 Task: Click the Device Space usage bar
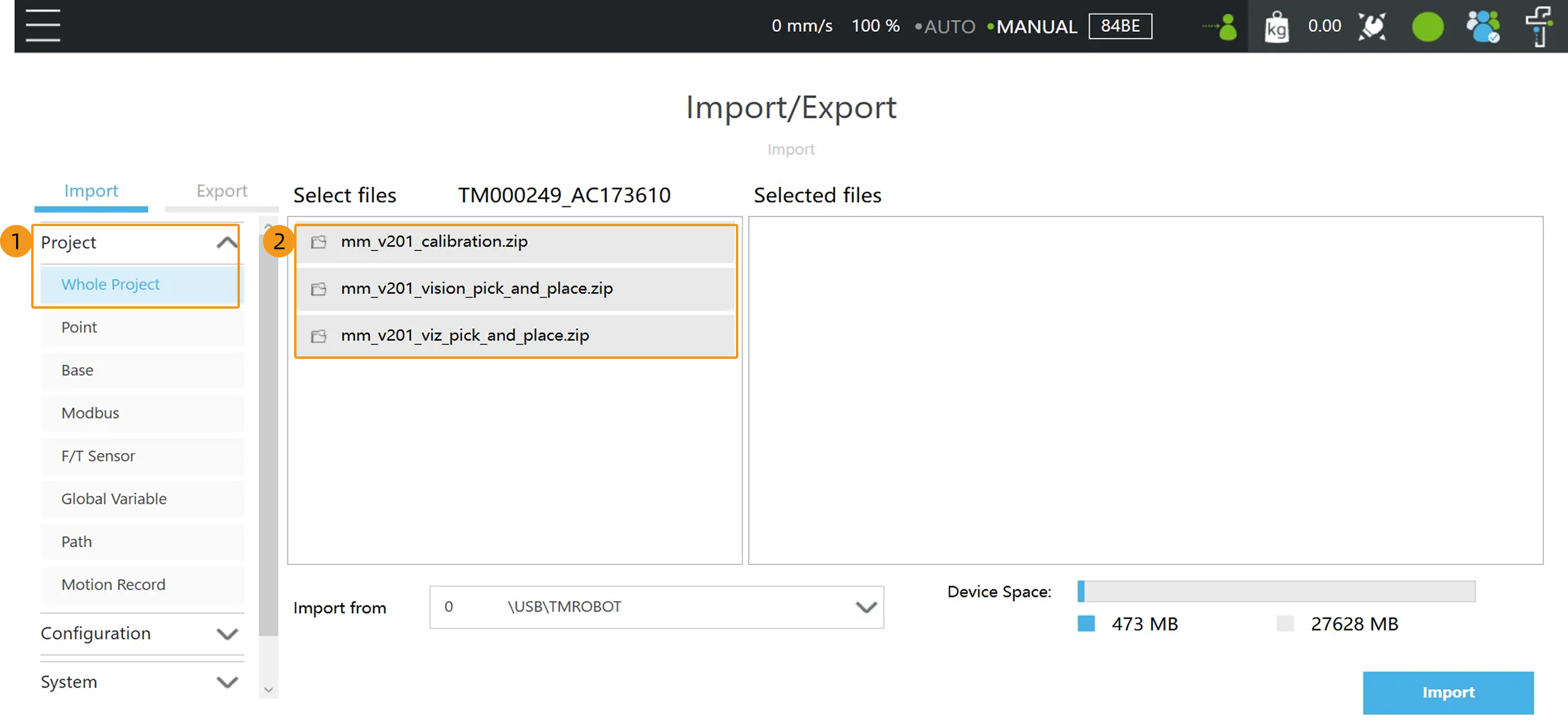tap(1276, 591)
